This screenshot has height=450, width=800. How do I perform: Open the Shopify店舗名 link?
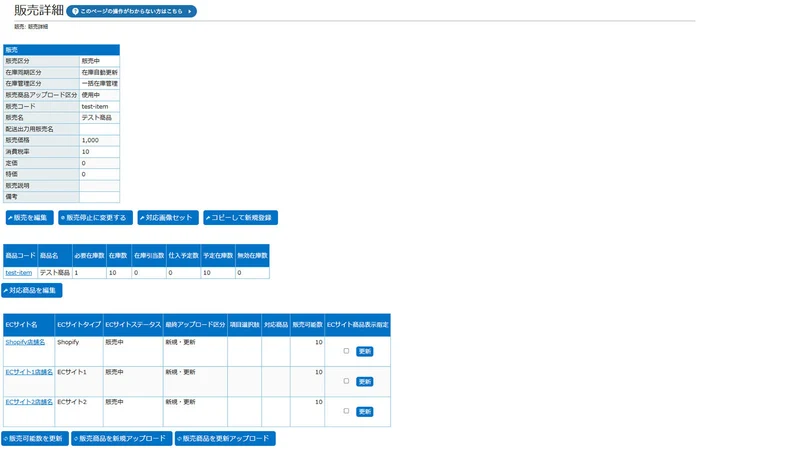point(25,342)
